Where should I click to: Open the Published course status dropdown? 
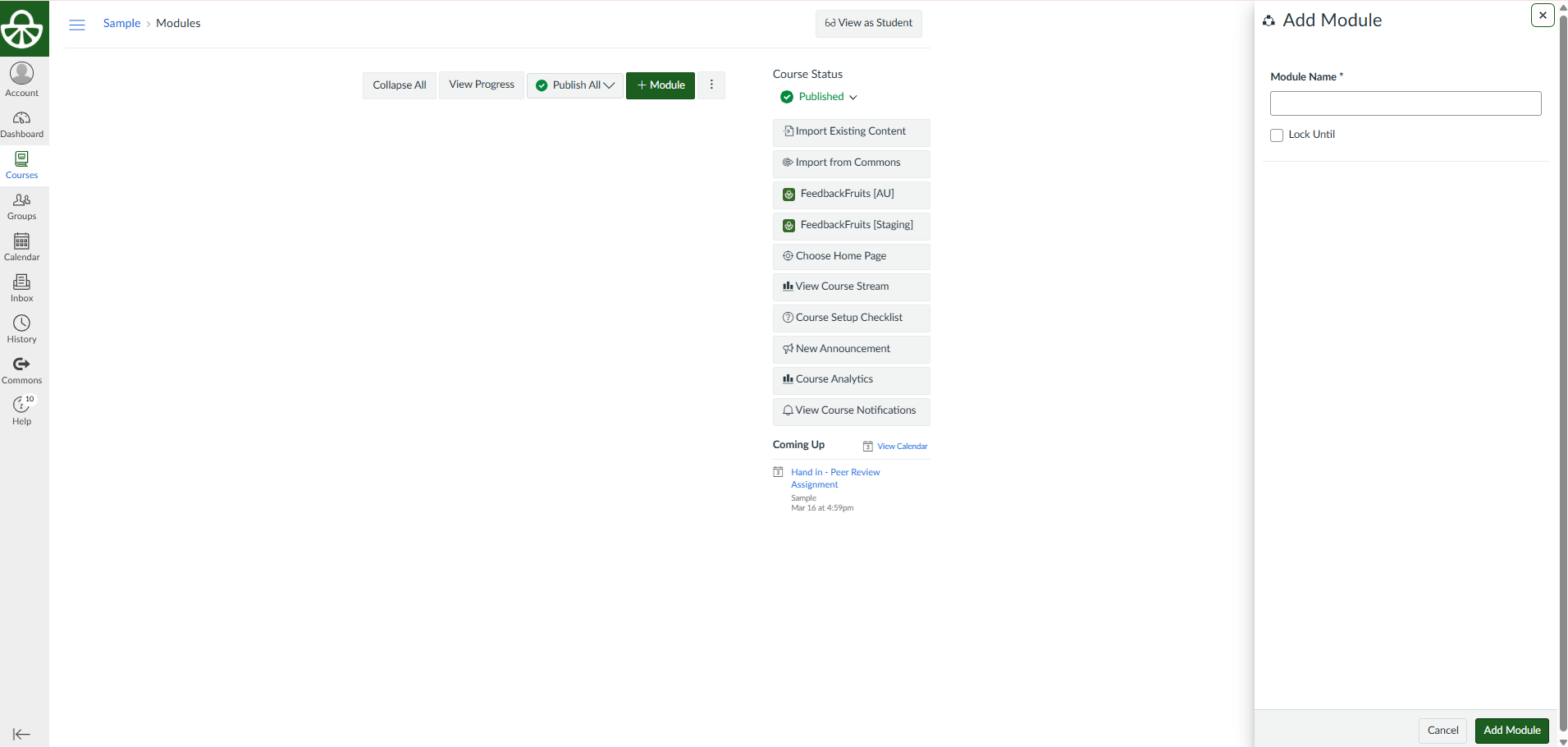click(820, 97)
